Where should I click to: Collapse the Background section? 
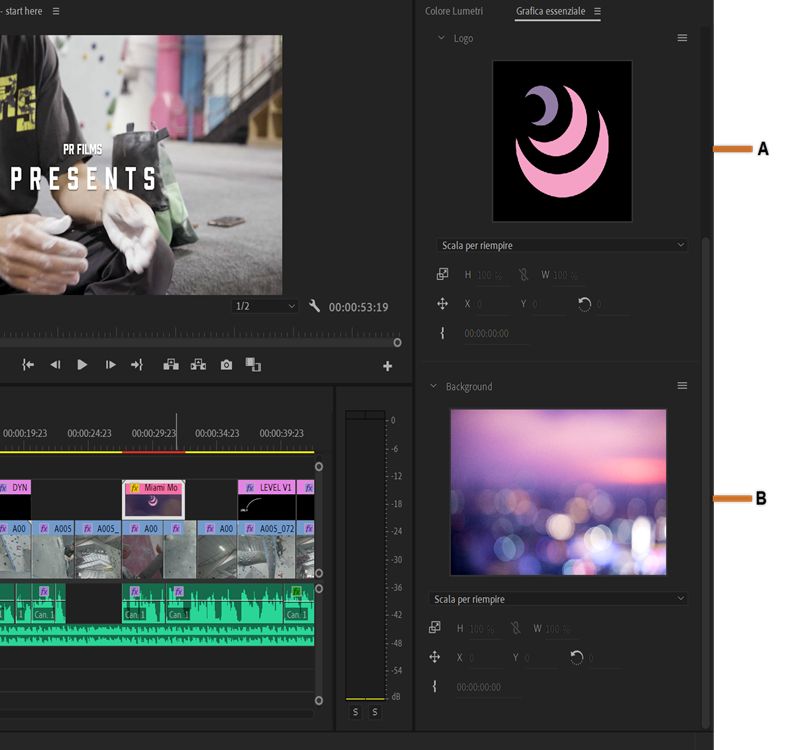(433, 386)
